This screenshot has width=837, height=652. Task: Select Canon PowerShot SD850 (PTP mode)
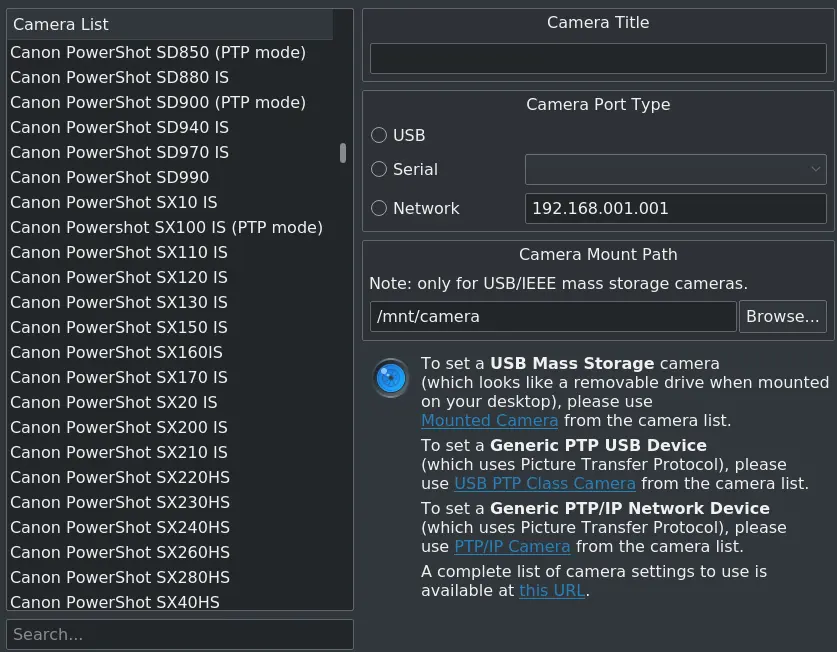click(x=157, y=52)
